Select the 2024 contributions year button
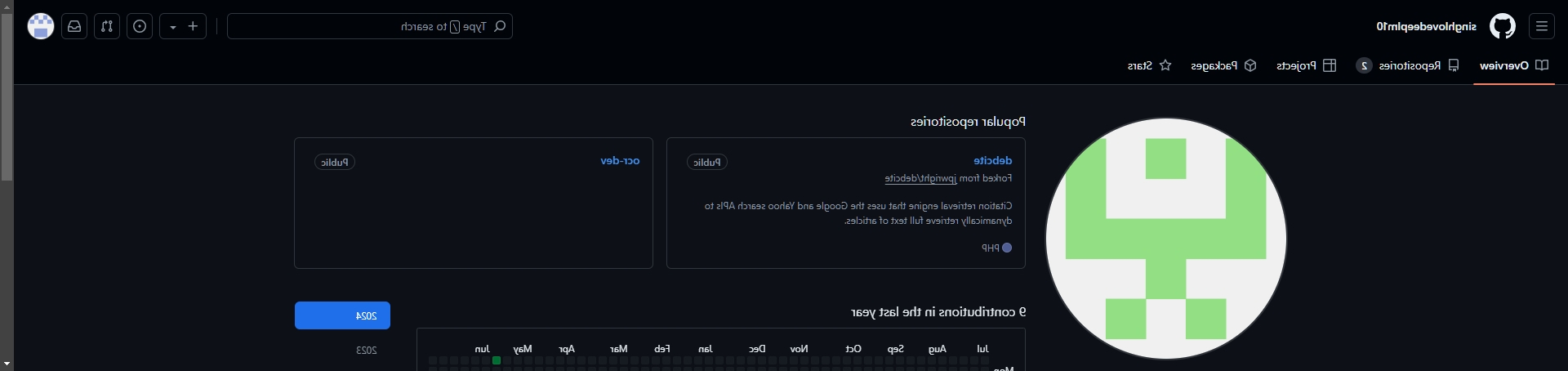The height and width of the screenshot is (371, 1568). [x=342, y=315]
